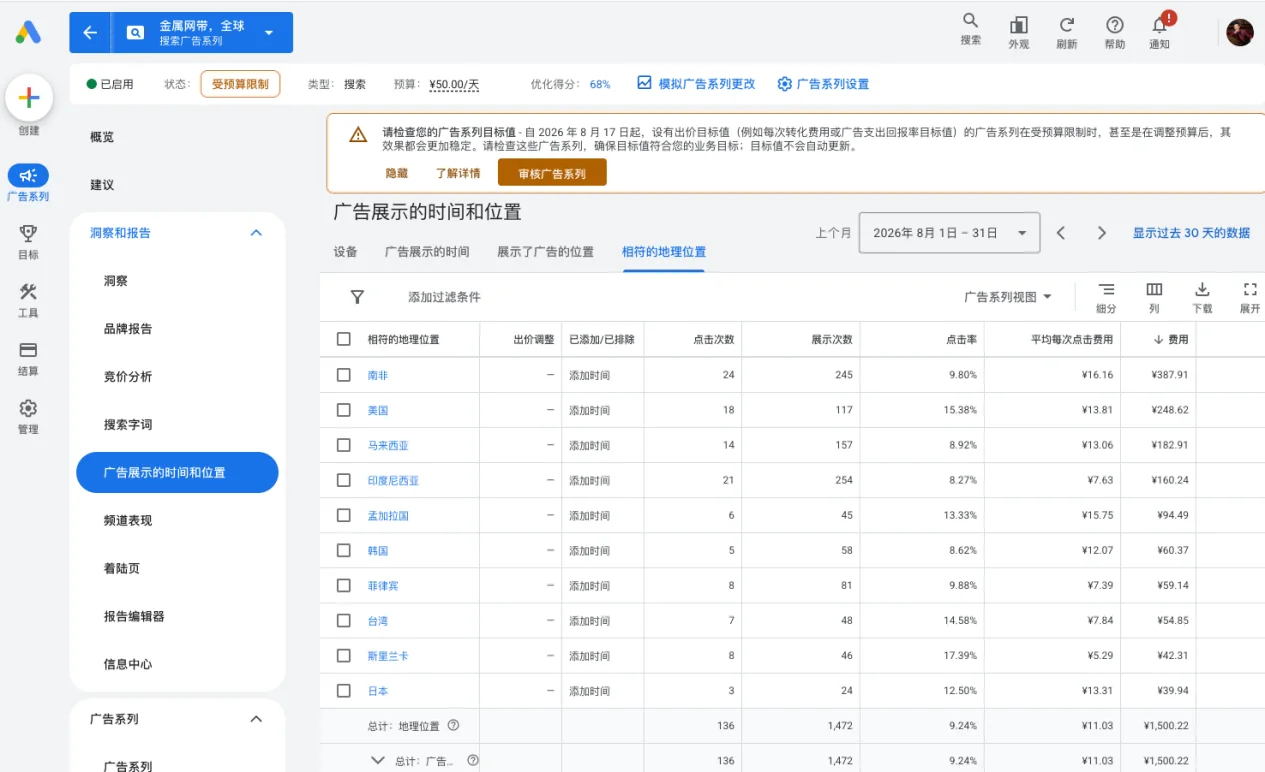Open the 斯里兰卡 location link
The height and width of the screenshot is (772, 1265).
[388, 656]
